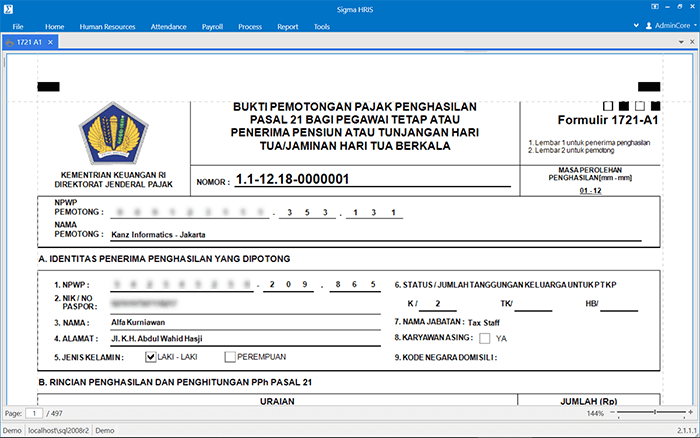Click the section A Identitas Penerima heading

164,259
